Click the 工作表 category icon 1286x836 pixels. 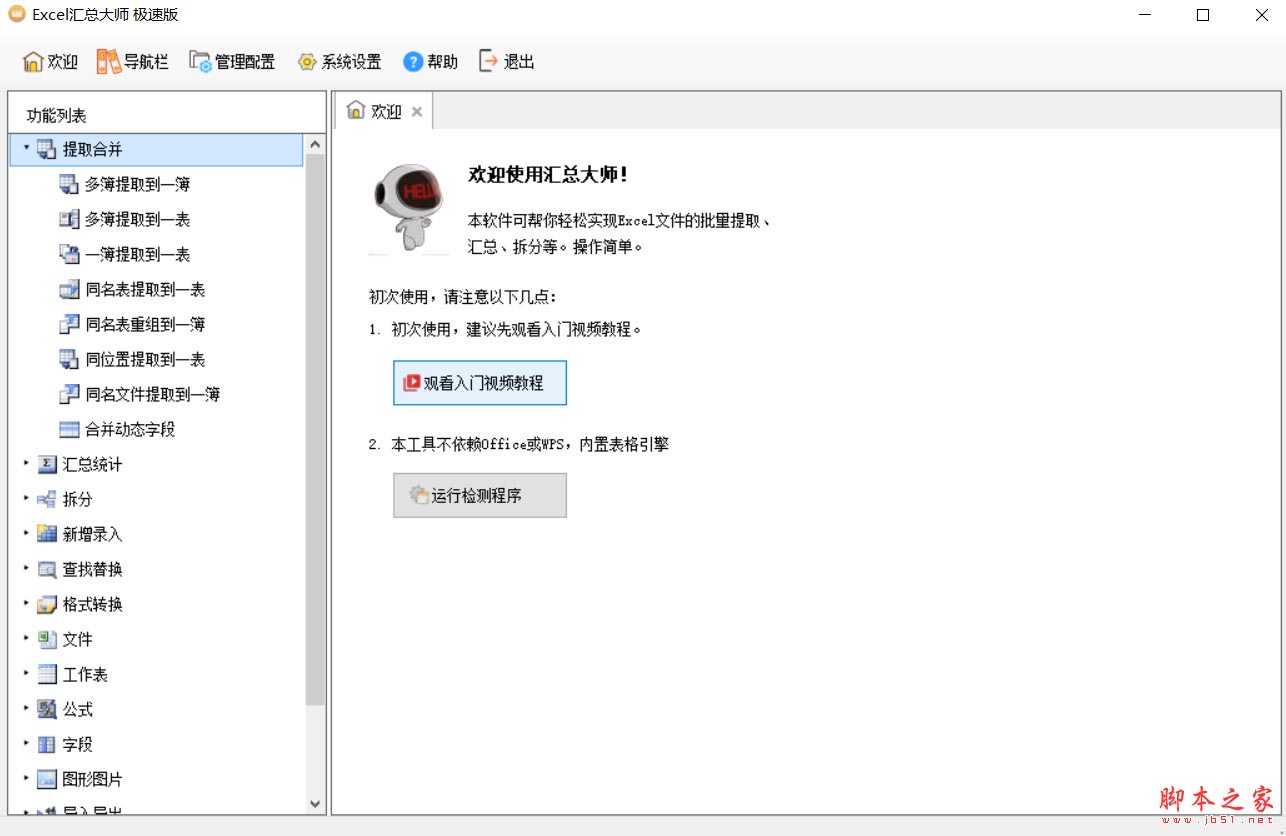[47, 674]
